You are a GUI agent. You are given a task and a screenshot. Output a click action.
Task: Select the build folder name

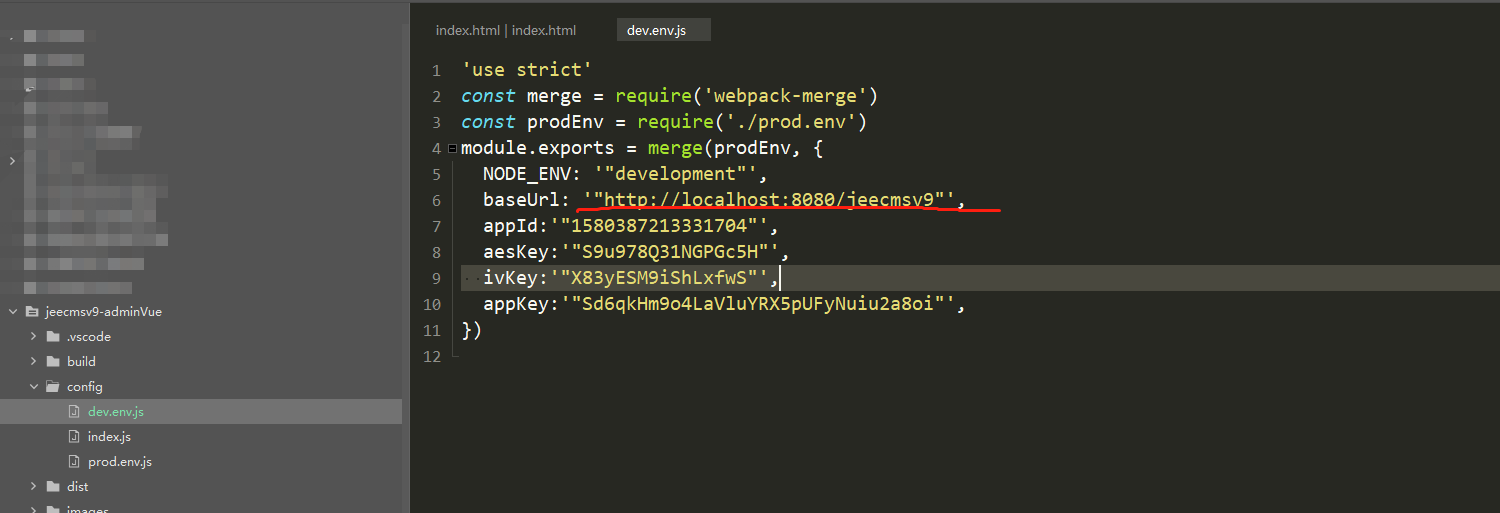[x=82, y=361]
